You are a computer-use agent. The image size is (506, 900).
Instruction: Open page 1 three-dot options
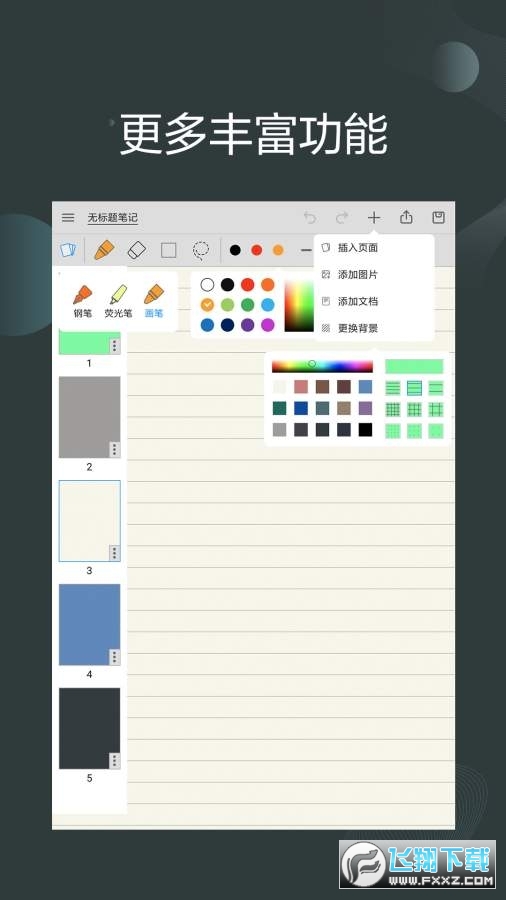[x=115, y=346]
